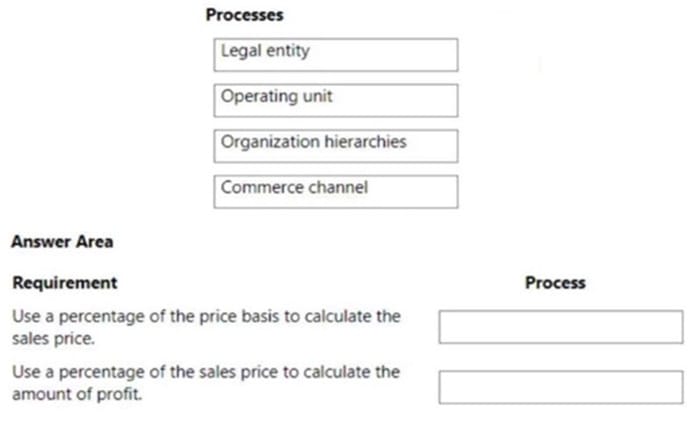The image size is (700, 429).
Task: Select the Commerce channel process box
Action: [x=336, y=192]
